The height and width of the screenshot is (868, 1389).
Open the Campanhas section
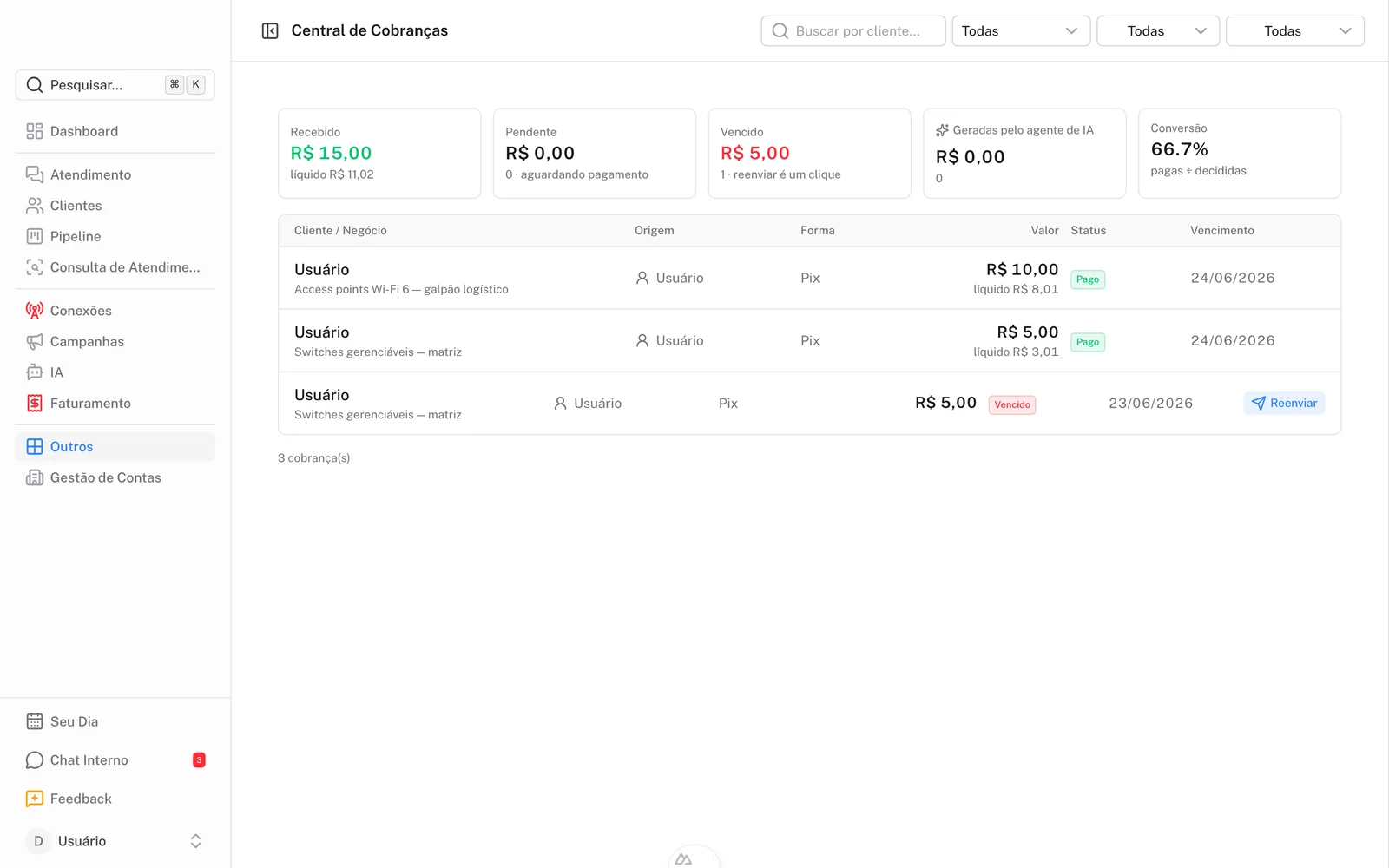pyautogui.click(x=115, y=341)
